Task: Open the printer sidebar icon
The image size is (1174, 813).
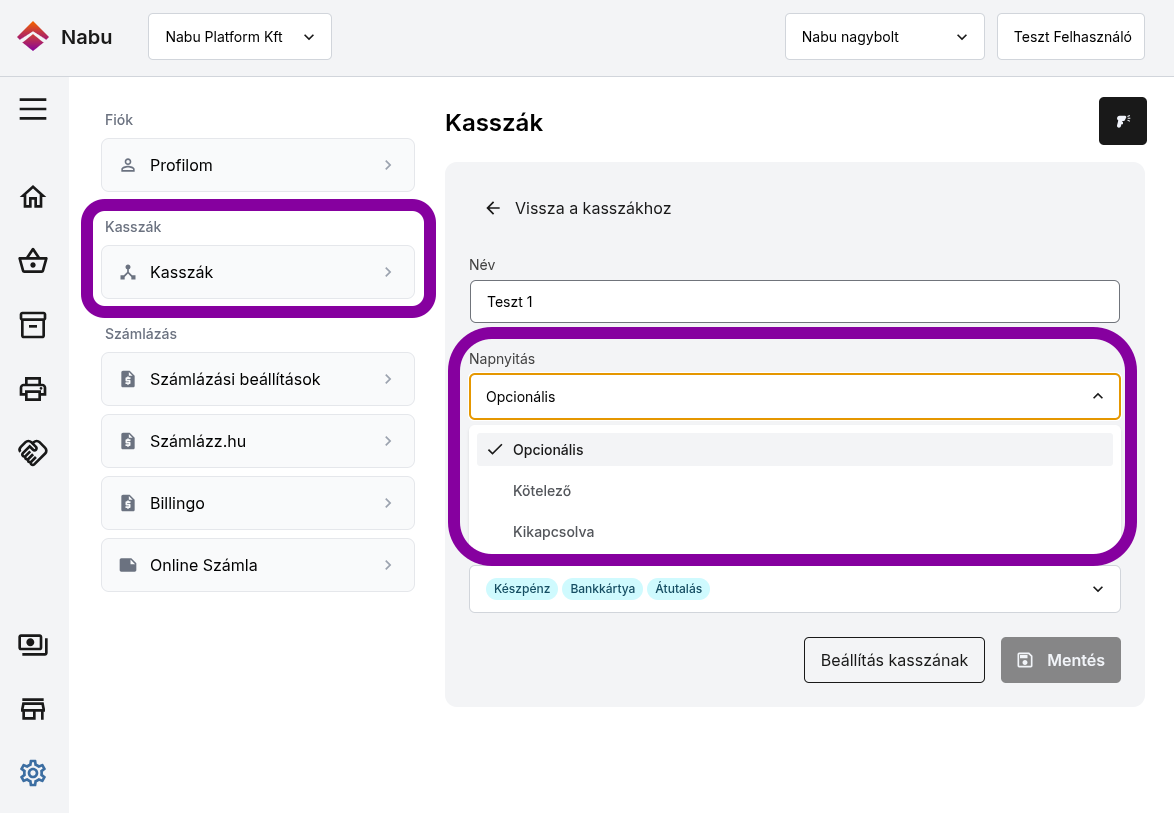Action: click(x=33, y=389)
